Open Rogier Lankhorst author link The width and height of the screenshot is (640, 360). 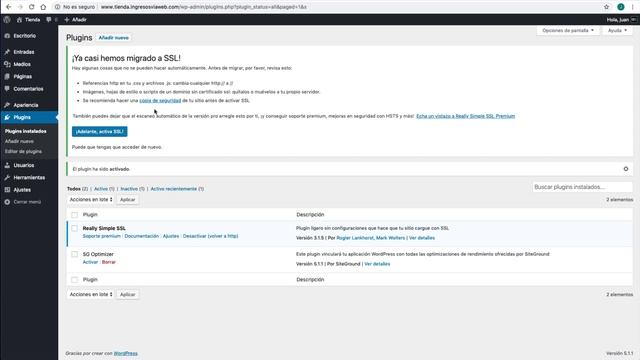(355, 238)
